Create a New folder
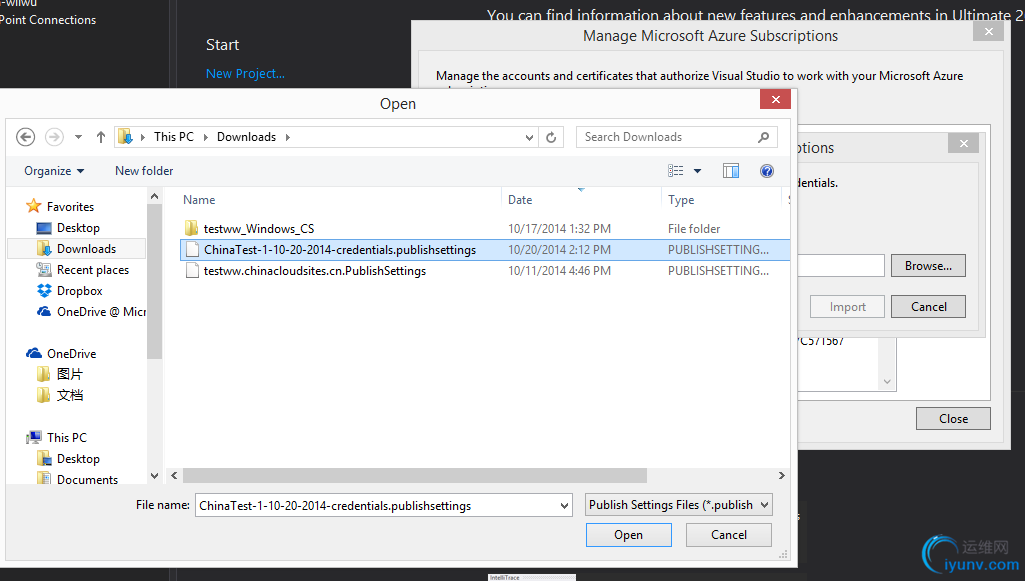Viewport: 1025px width, 581px height. click(144, 171)
